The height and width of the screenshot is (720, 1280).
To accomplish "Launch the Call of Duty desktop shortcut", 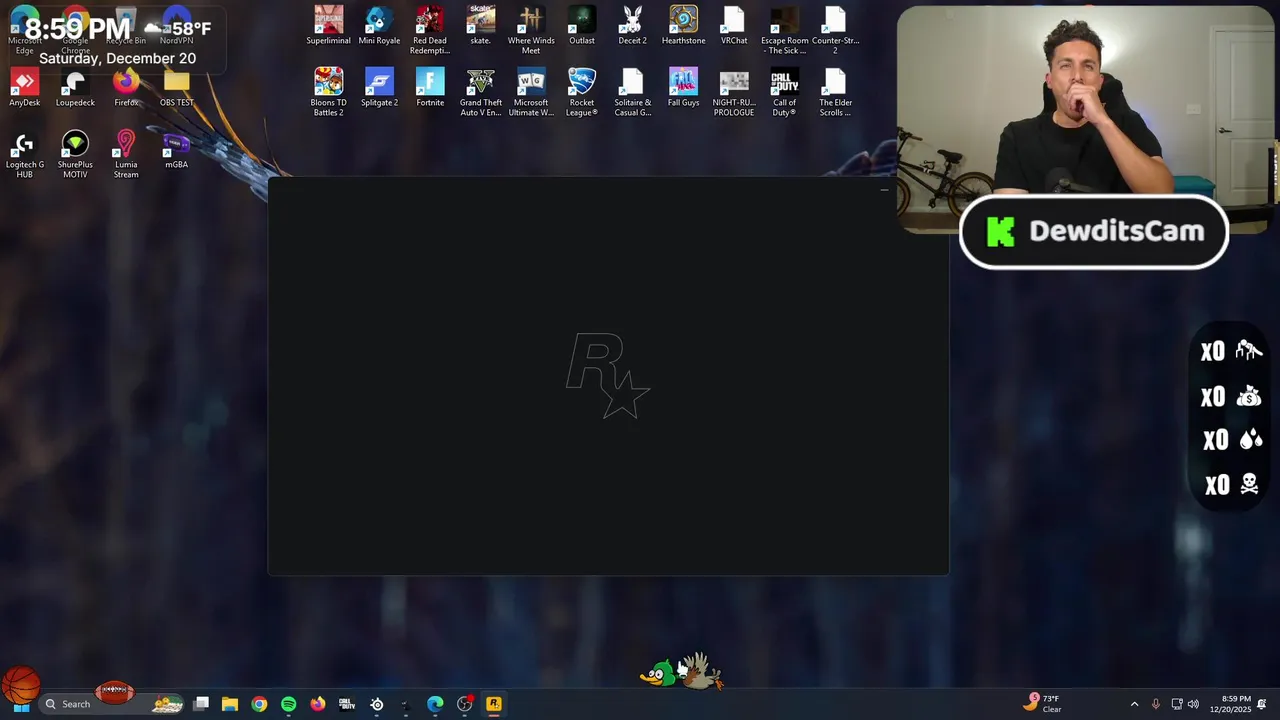I will point(785,93).
